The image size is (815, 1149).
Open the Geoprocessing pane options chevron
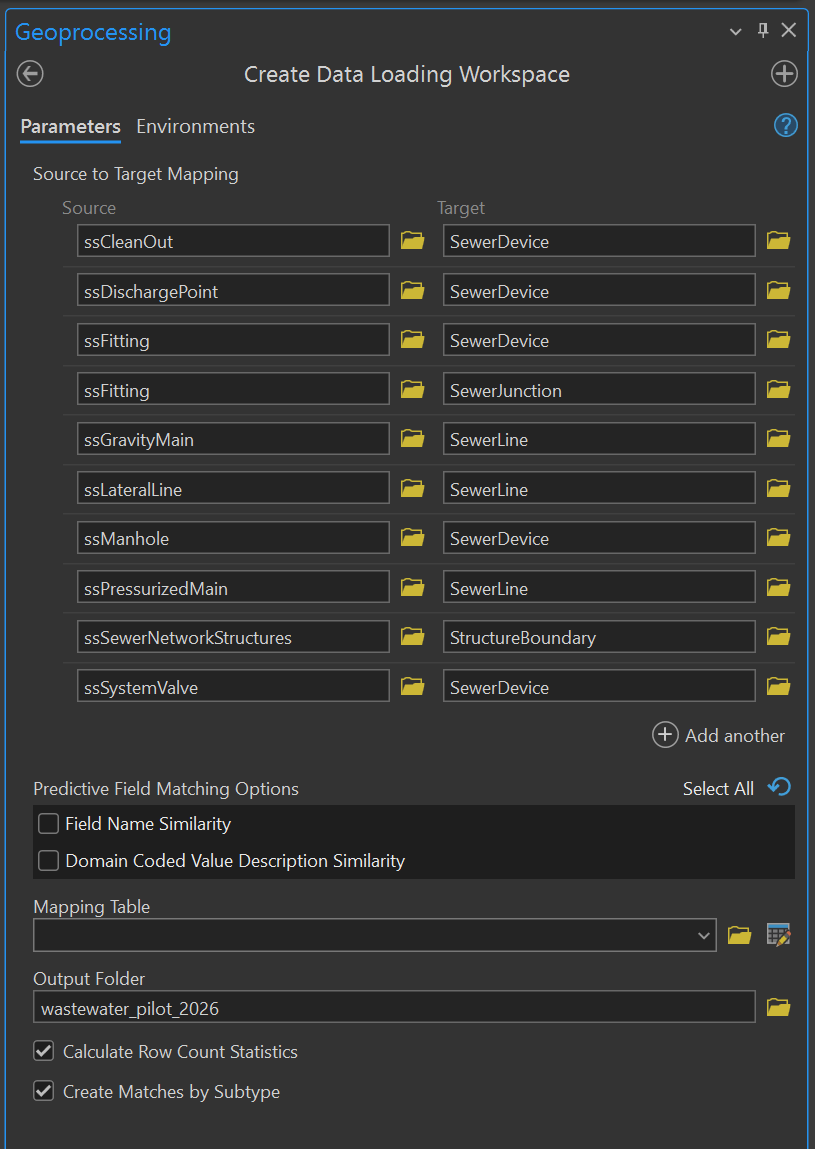point(736,30)
